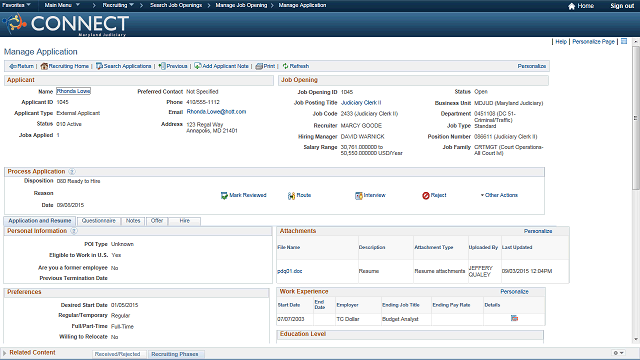
Task: Open Process Application help icon
Action: coord(72,172)
